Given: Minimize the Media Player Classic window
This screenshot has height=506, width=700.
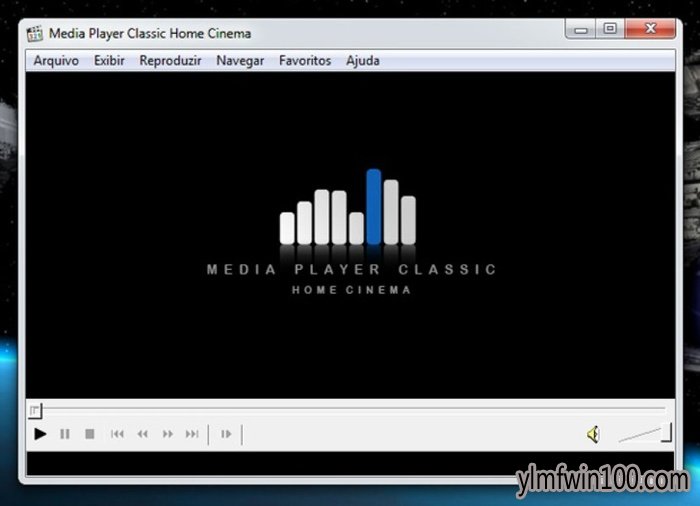Looking at the screenshot, I should coord(580,29).
